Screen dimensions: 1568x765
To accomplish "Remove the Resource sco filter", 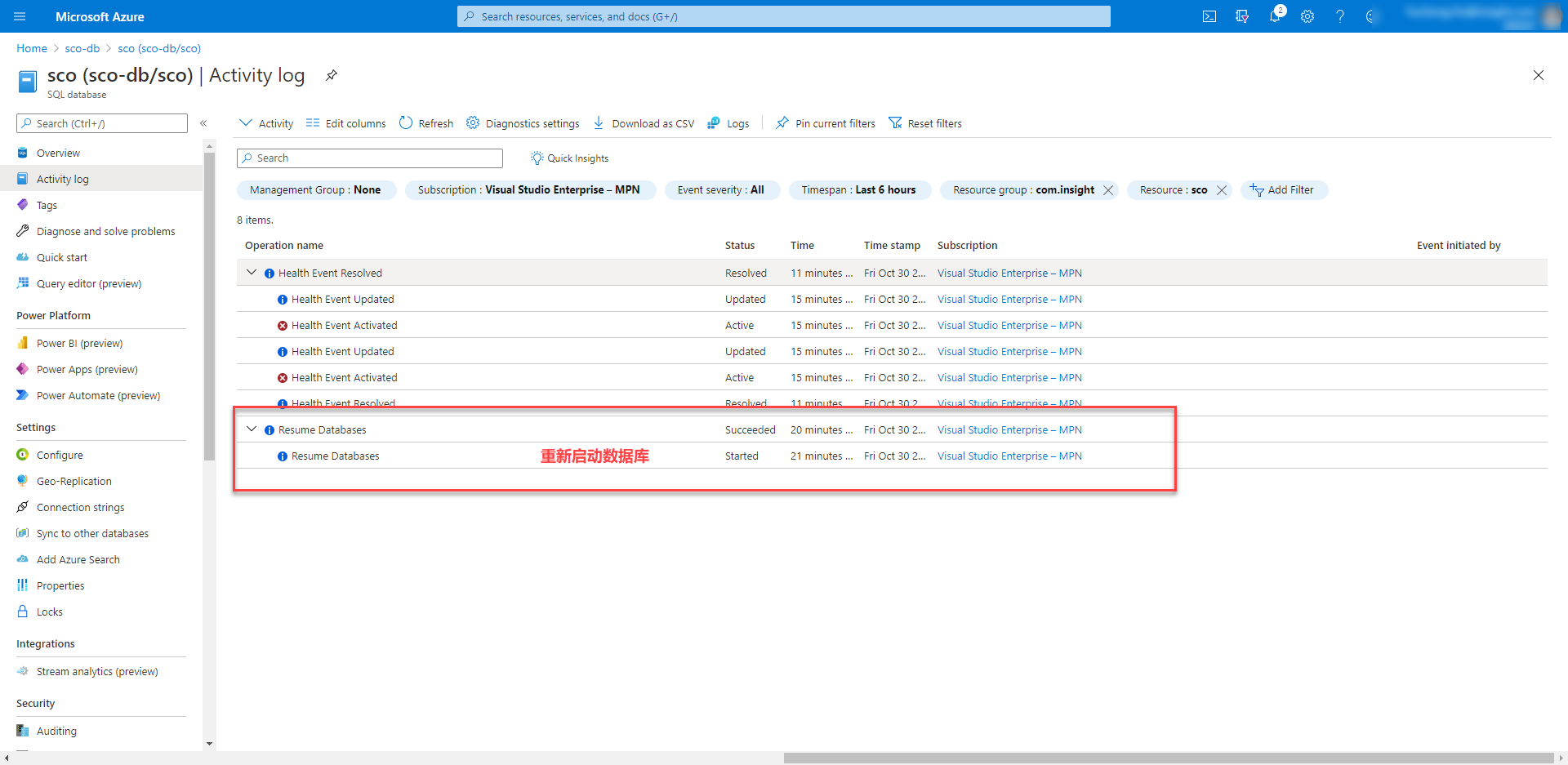I will (1222, 190).
